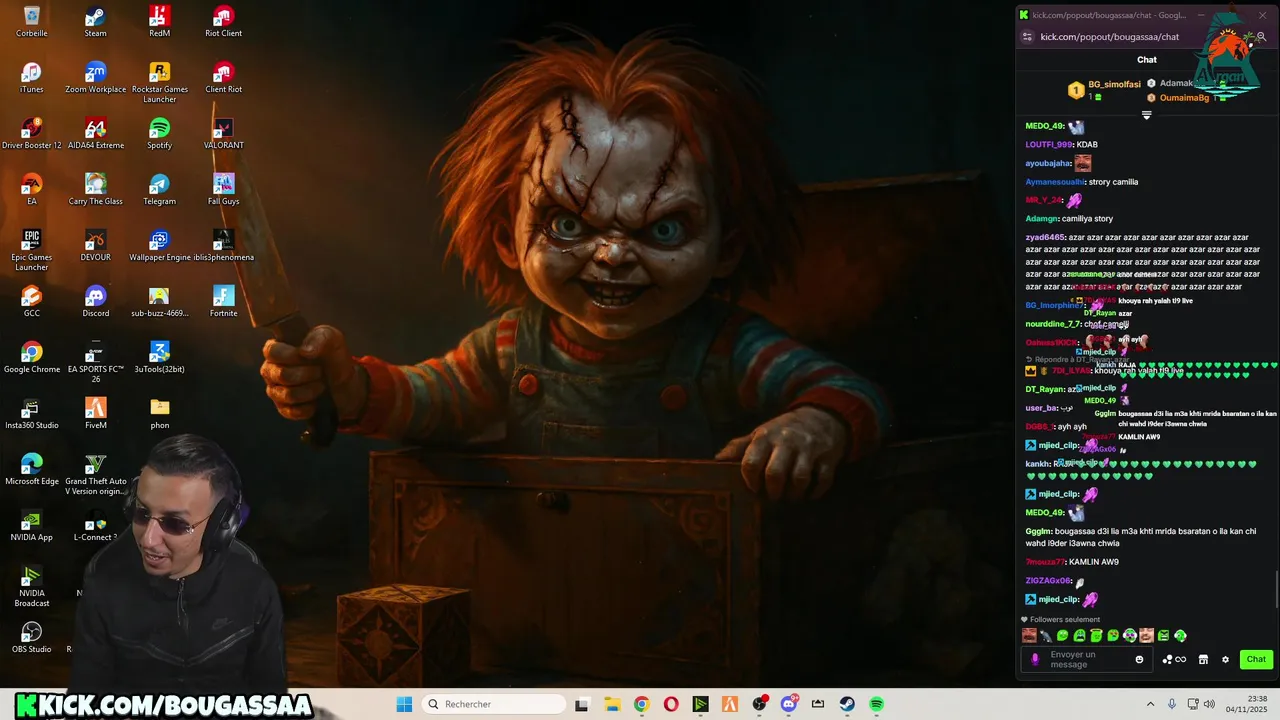Click the chat scrollbar on right edge

(x=1276, y=589)
